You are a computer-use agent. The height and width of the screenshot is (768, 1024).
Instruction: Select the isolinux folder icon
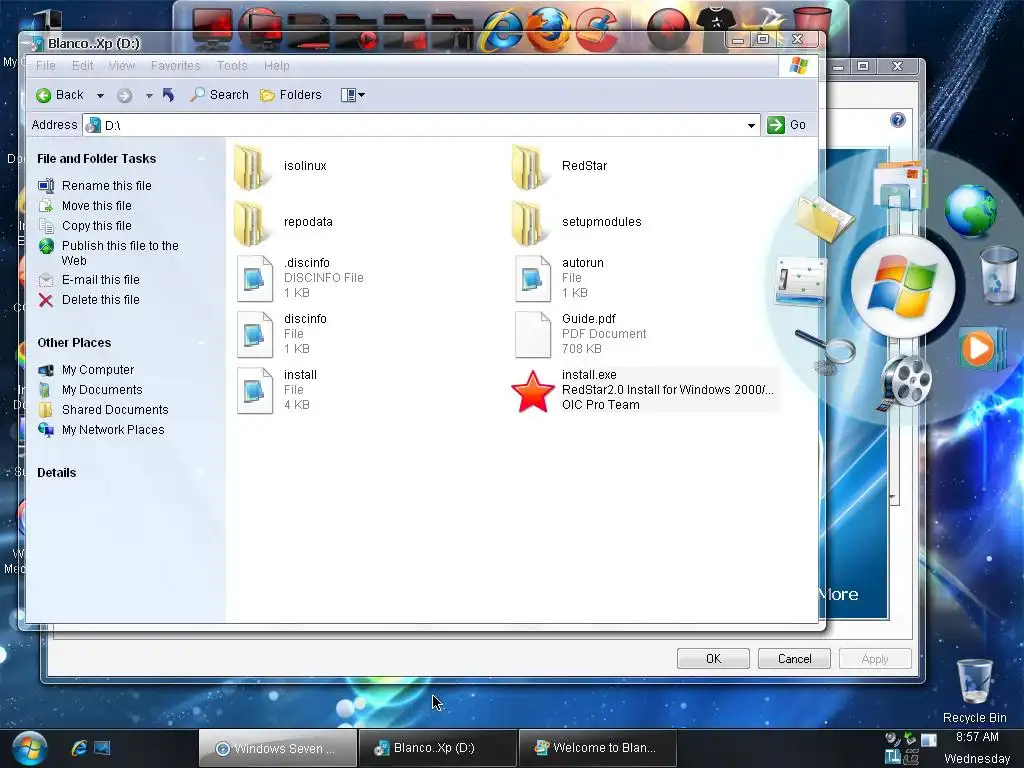click(251, 167)
